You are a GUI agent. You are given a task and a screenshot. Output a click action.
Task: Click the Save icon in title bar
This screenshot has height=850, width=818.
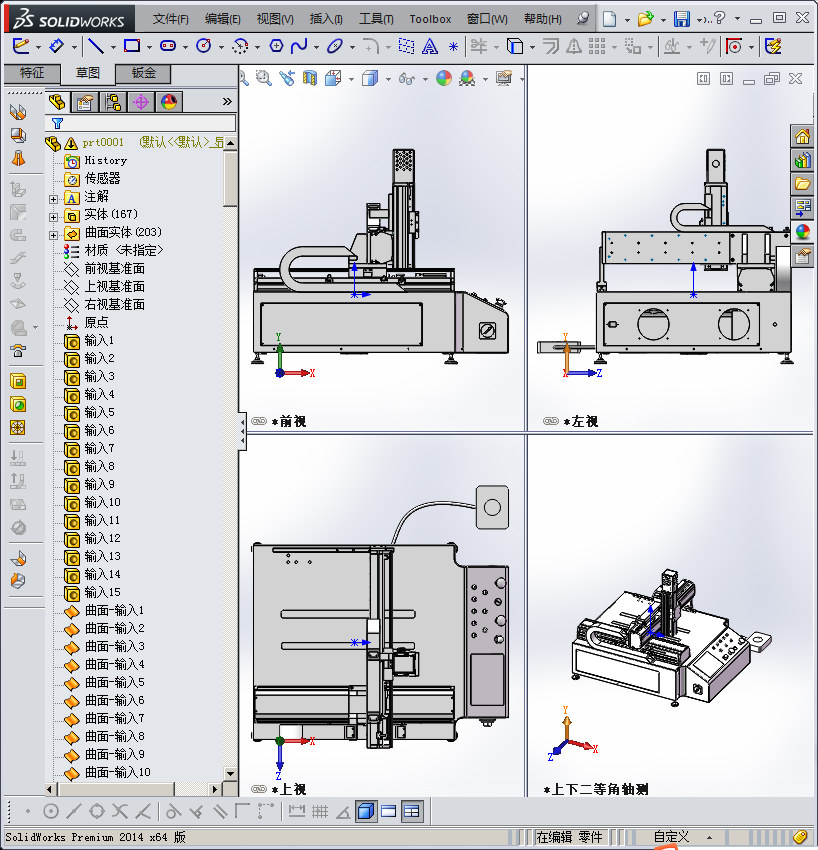(x=681, y=19)
